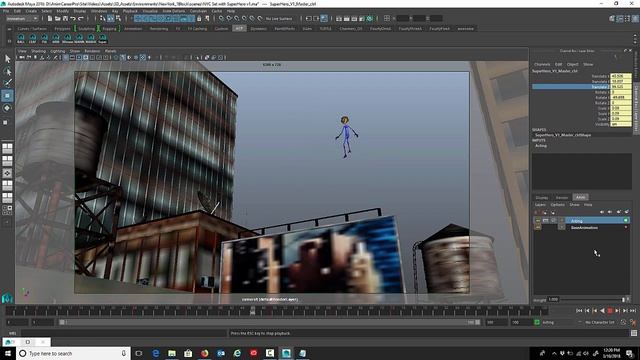Open shelf options menu gear icon
The image size is (640, 360).
[9, 41]
